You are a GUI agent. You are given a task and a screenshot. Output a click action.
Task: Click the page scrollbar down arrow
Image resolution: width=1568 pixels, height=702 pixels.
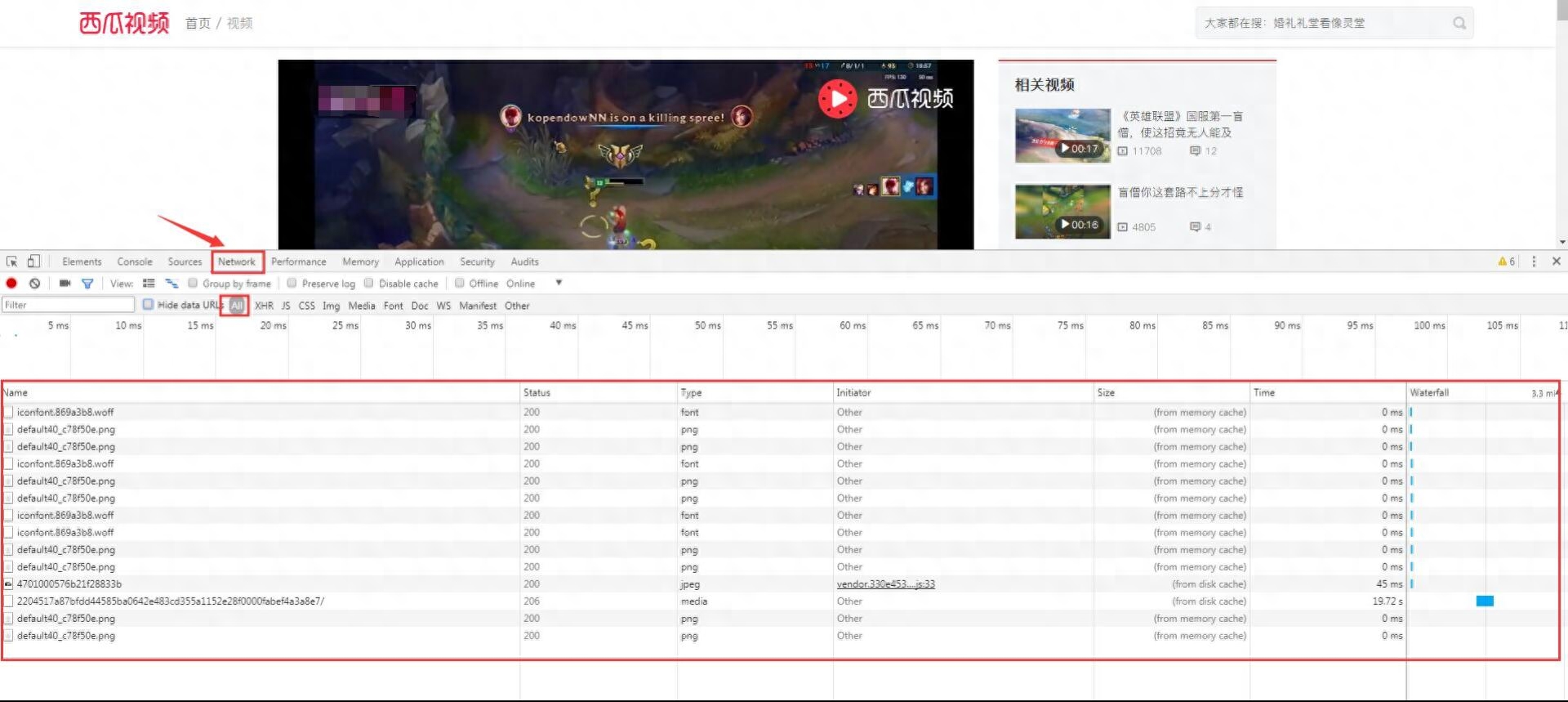(x=1562, y=242)
